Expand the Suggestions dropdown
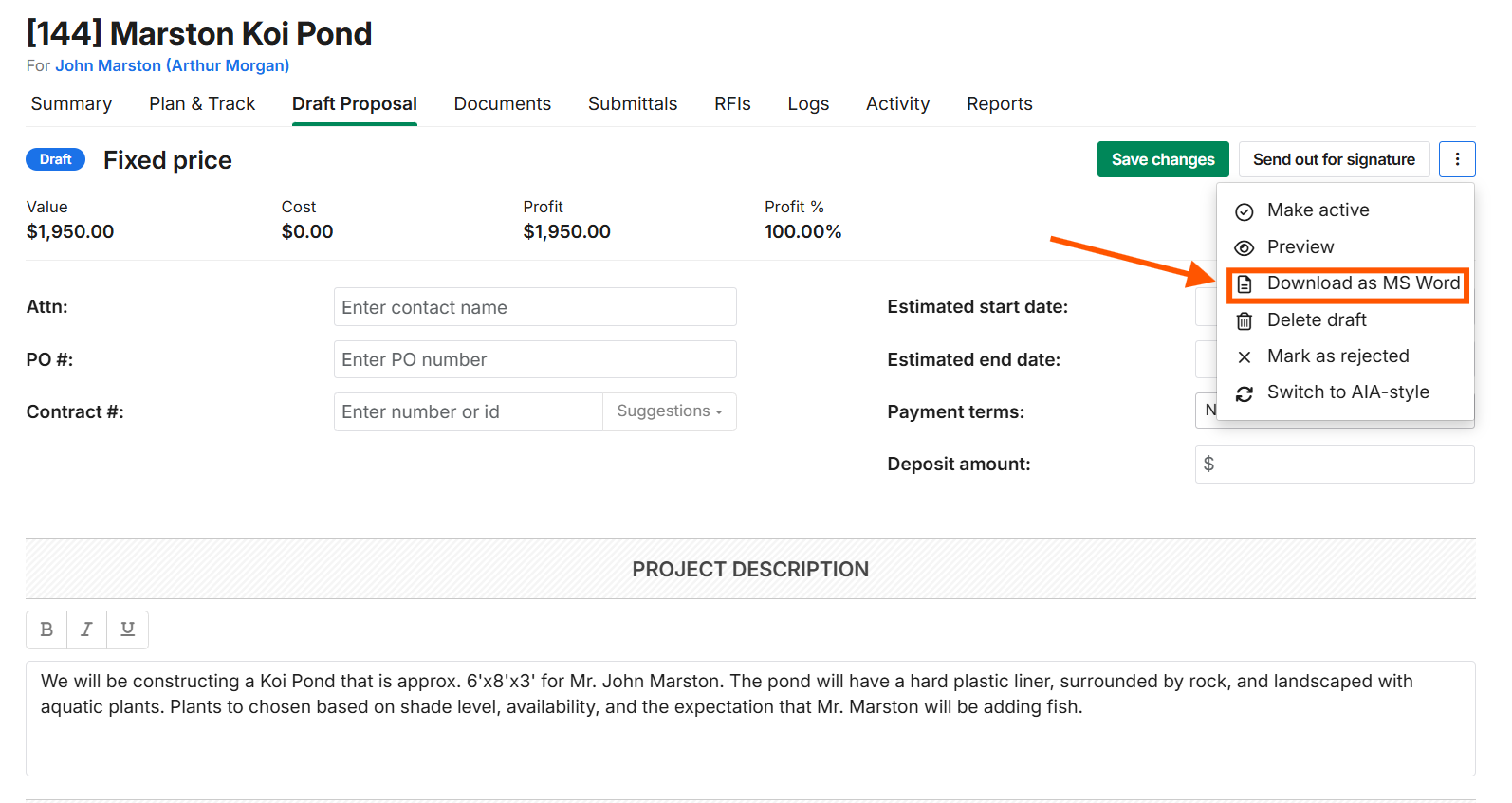The width and height of the screenshot is (1512, 803). point(670,411)
